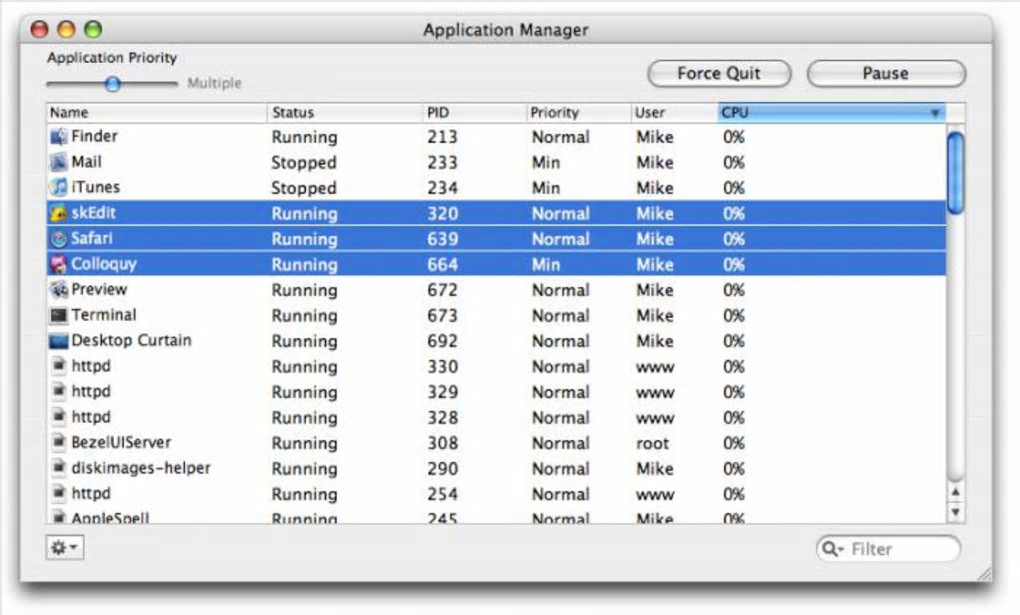Click the Mike user of diskimages-helper

(x=654, y=469)
